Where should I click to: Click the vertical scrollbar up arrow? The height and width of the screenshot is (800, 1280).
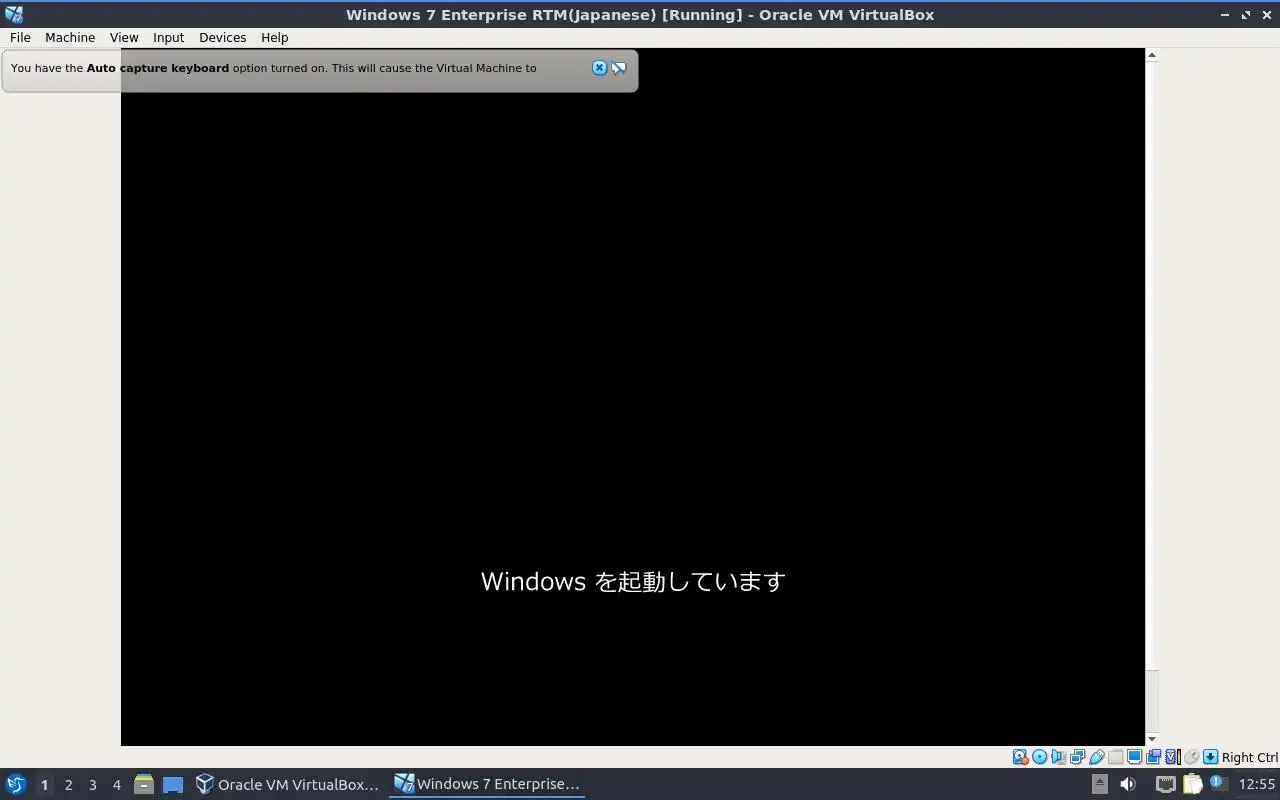coord(1151,55)
